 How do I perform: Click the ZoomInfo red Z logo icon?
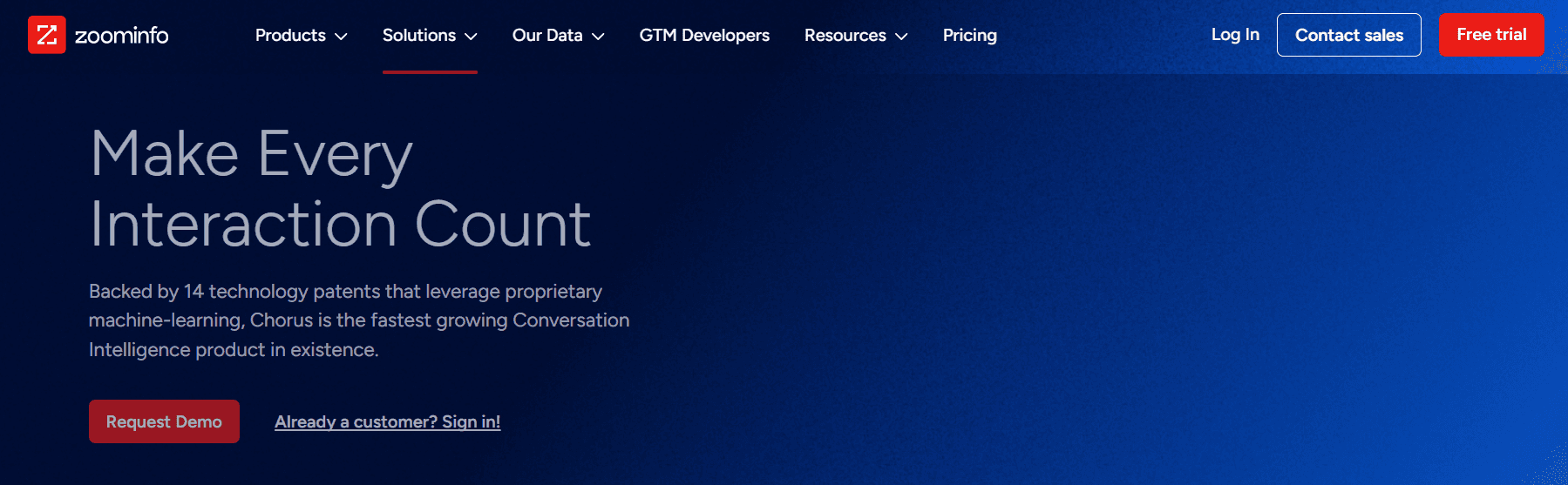pos(47,35)
